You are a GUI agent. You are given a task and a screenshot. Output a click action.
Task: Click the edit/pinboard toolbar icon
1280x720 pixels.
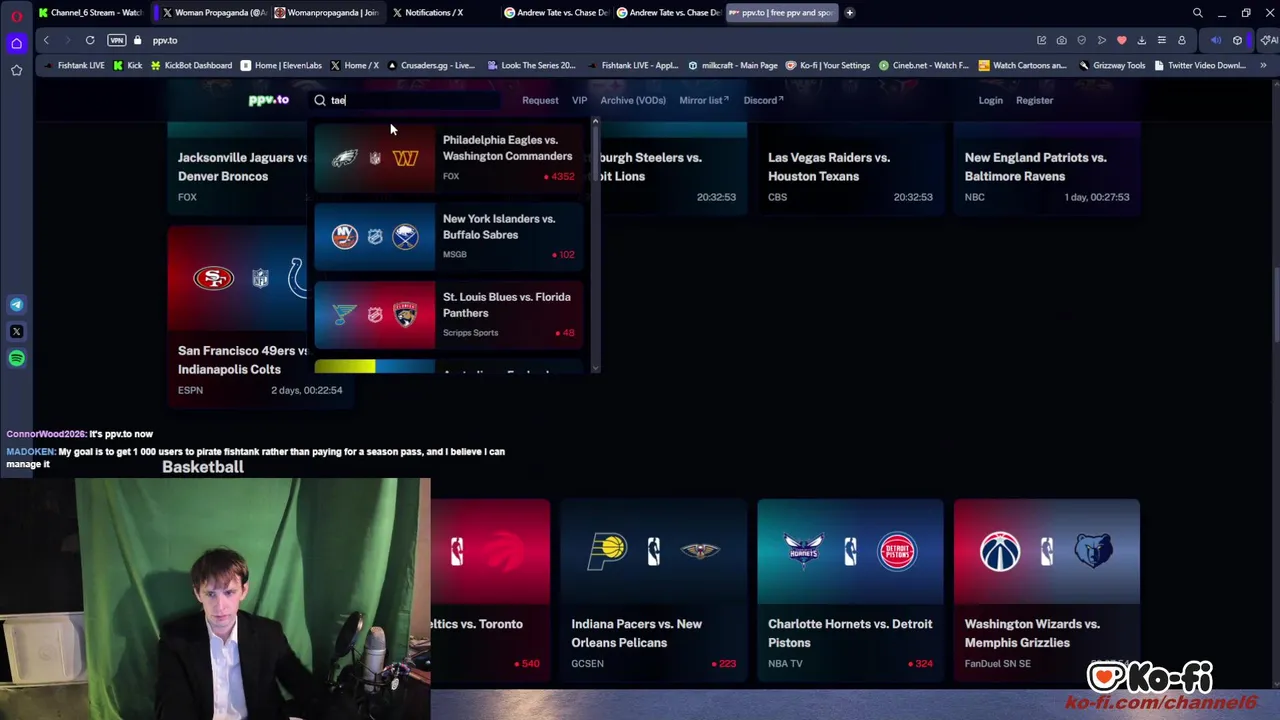coord(1041,40)
